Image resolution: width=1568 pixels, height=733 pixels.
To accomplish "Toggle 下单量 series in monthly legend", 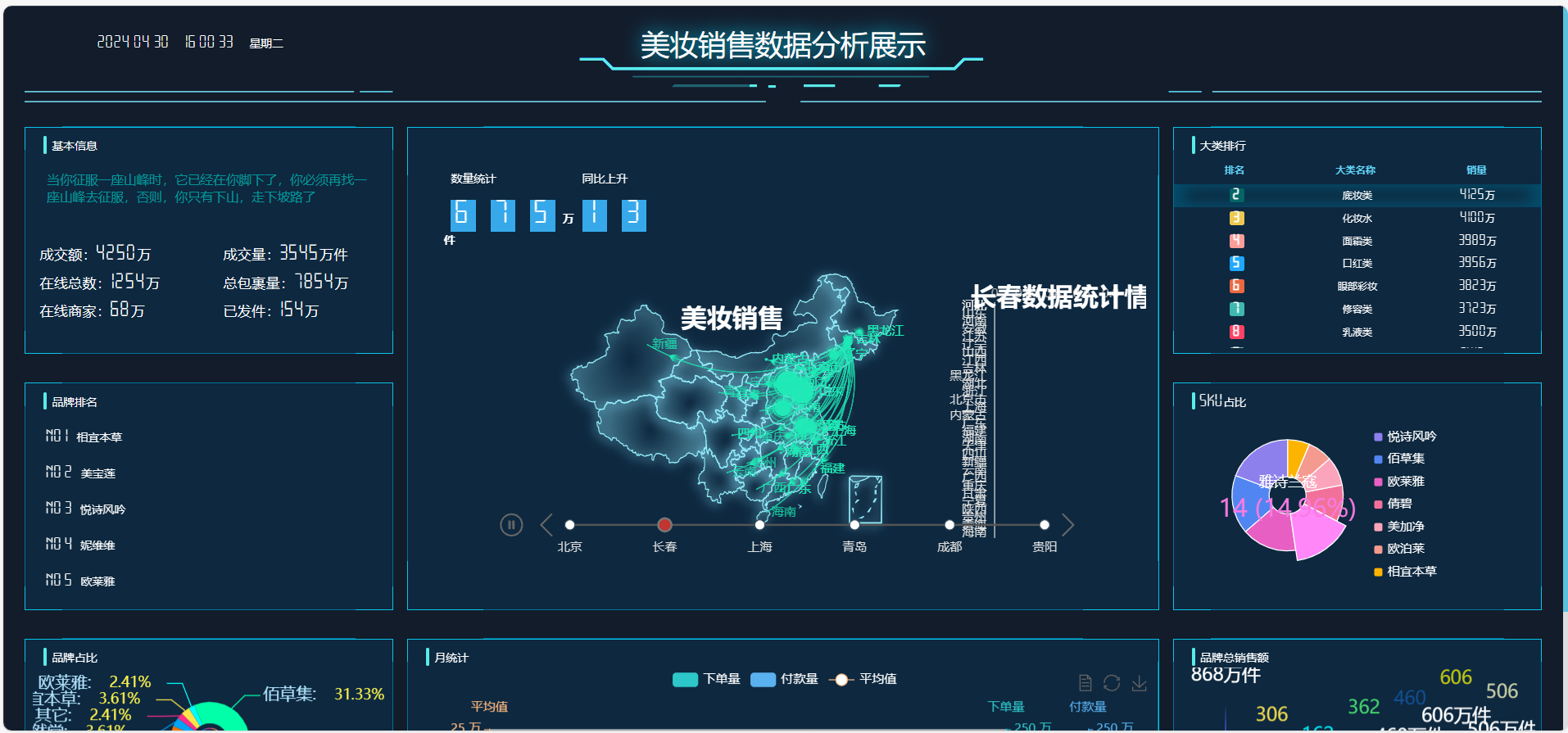I will click(x=706, y=680).
